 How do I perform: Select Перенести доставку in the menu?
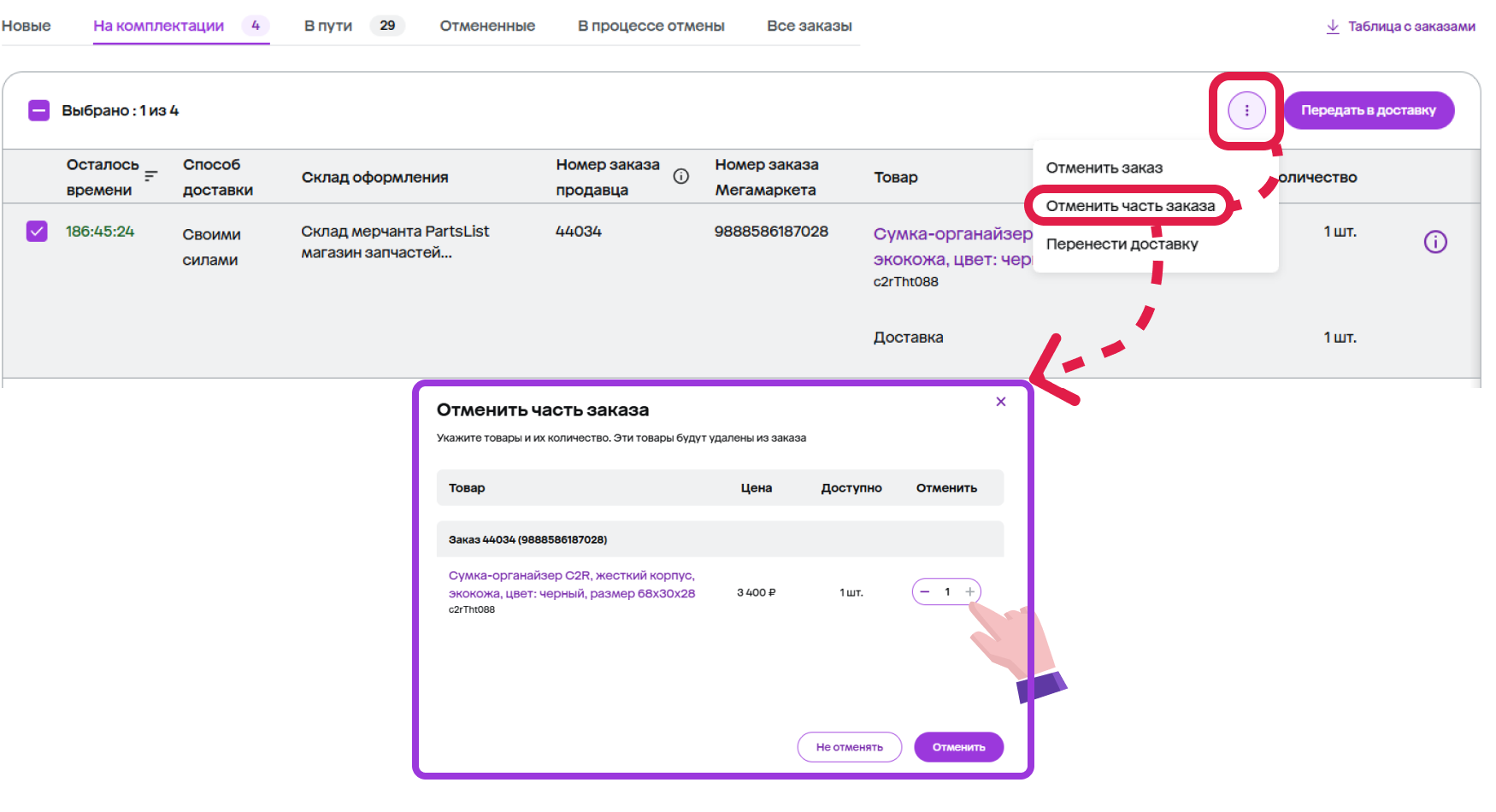pyautogui.click(x=1122, y=244)
